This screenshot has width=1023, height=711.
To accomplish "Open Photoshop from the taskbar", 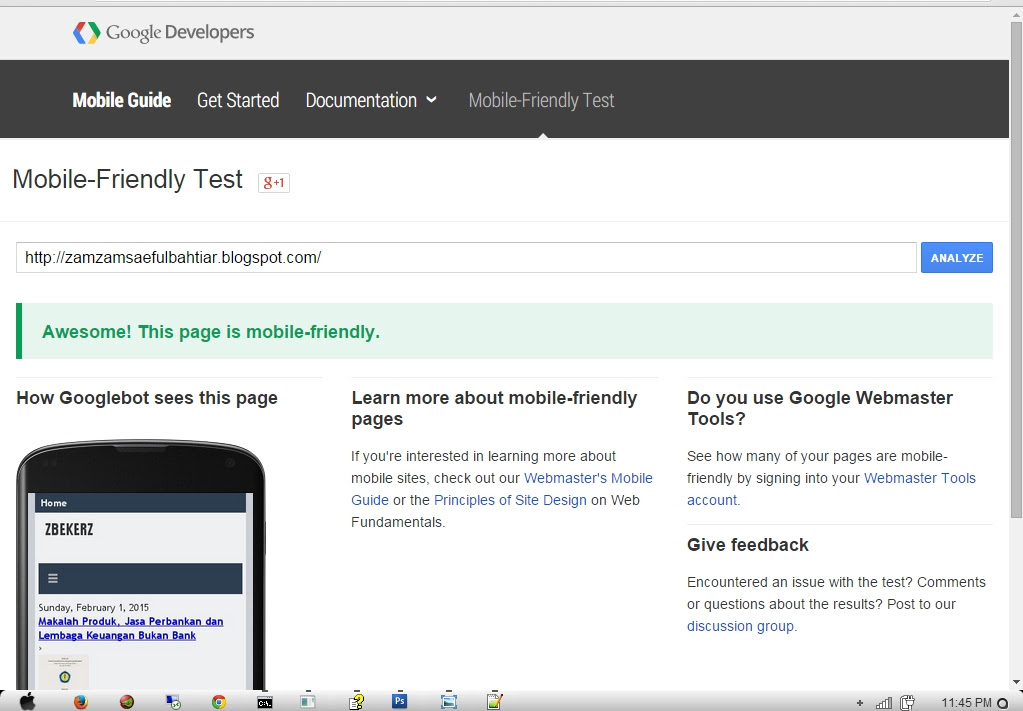I will point(399,701).
